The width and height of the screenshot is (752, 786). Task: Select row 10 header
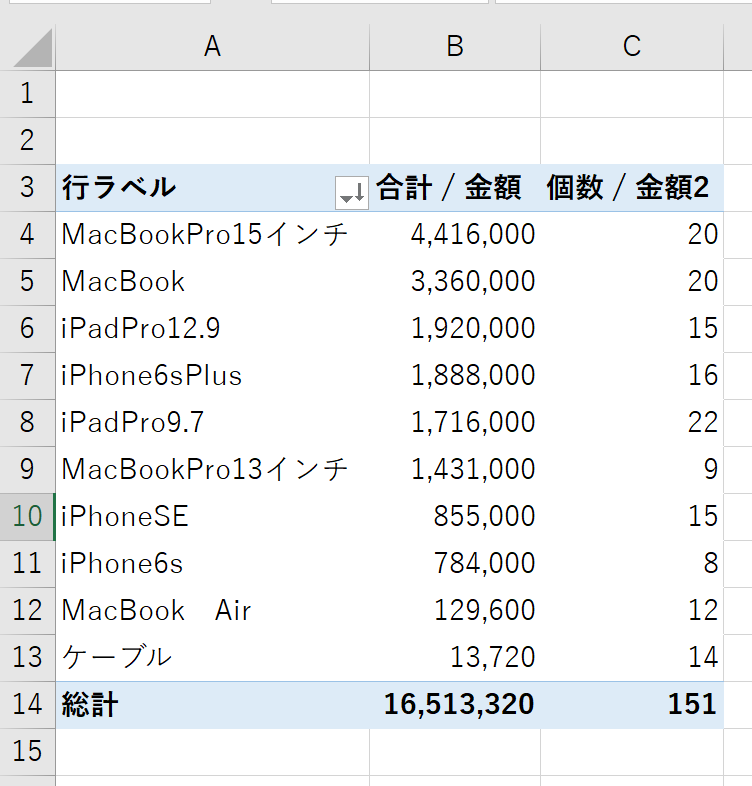[x=27, y=517]
